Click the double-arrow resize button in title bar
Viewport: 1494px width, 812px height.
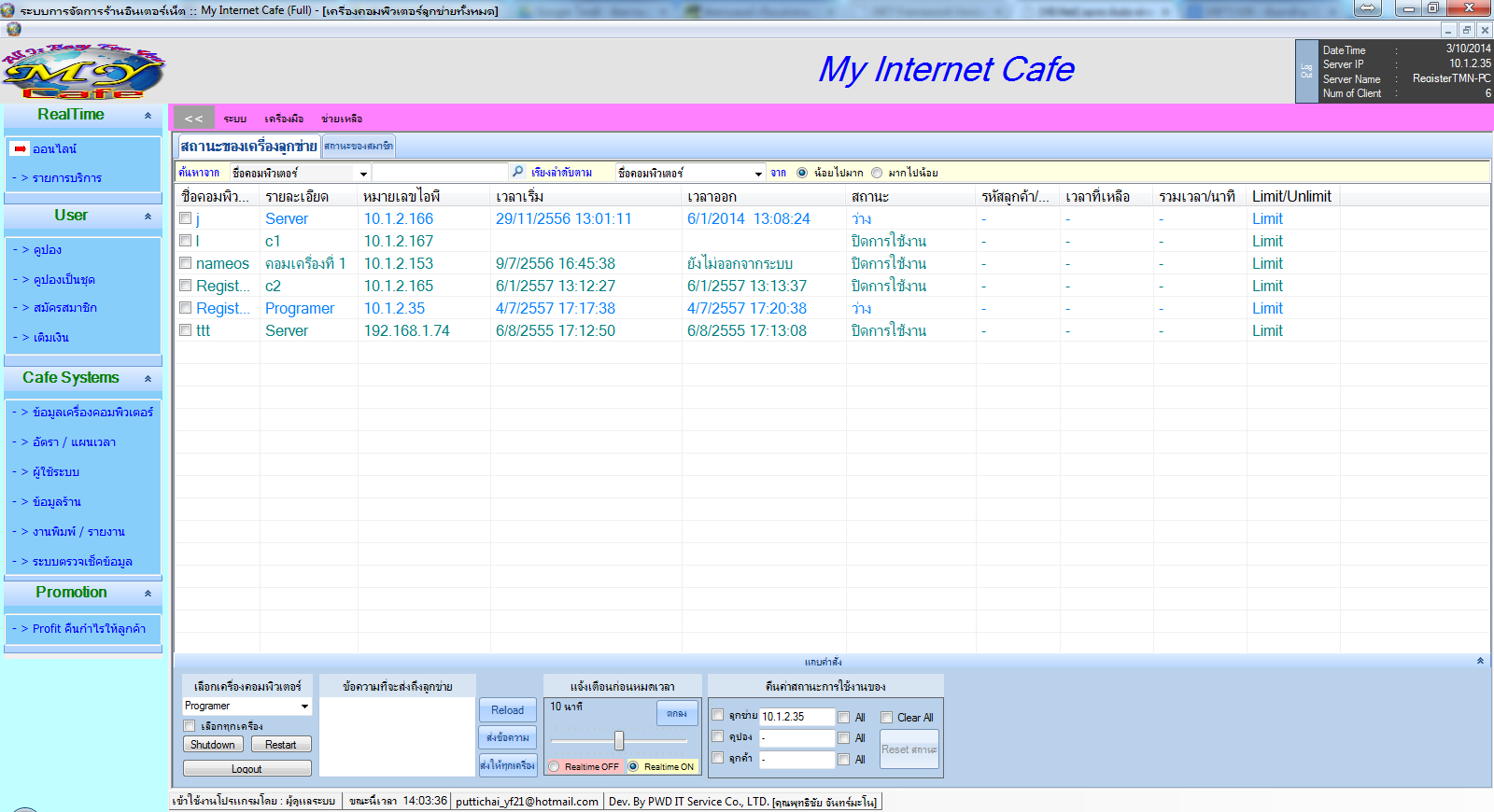click(1367, 8)
